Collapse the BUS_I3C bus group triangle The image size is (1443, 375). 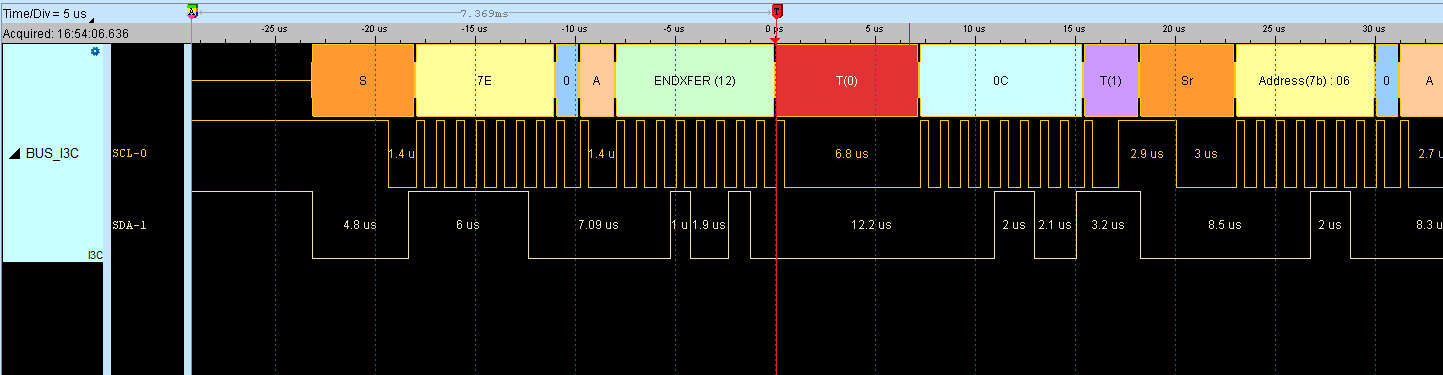(14, 154)
